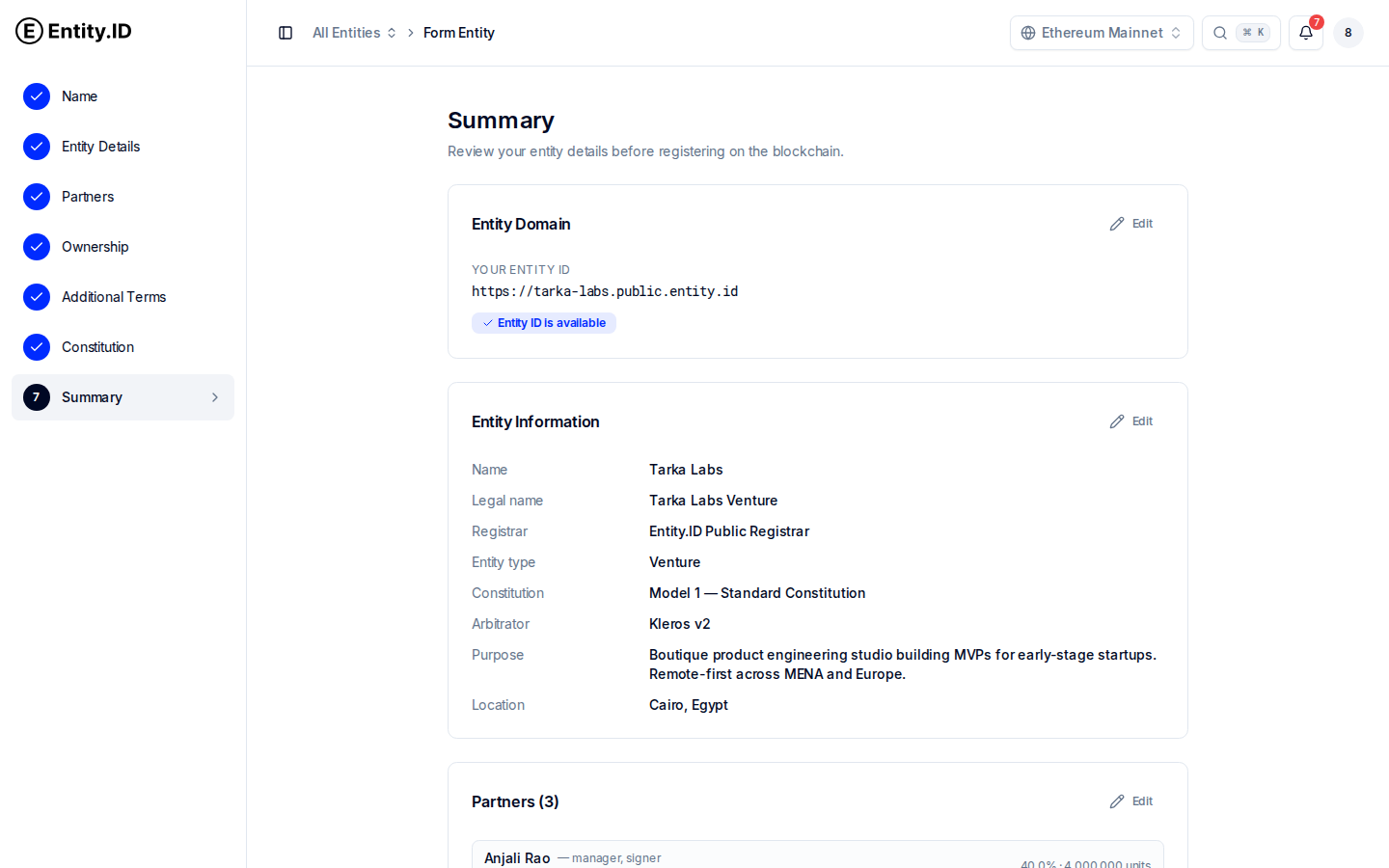1389x868 pixels.
Task: Click the step 7 Summary number badge
Action: pos(37,397)
